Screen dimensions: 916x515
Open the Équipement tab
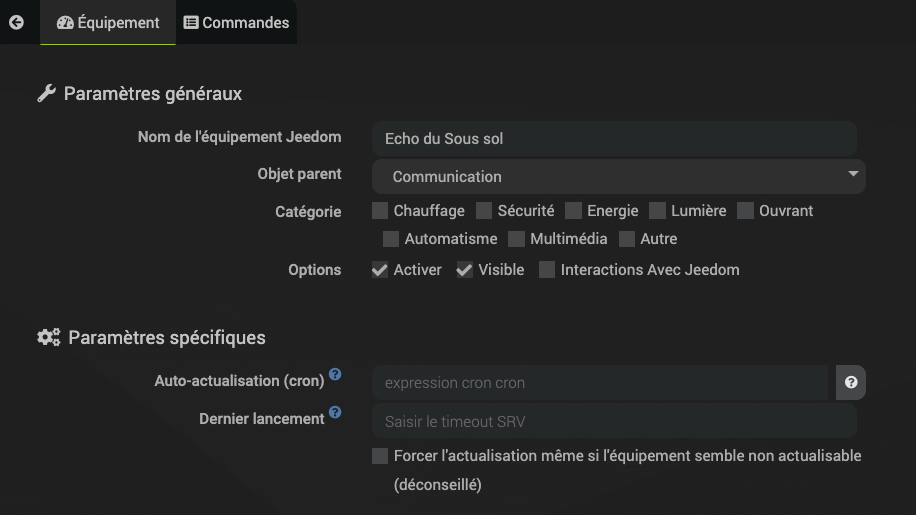point(108,22)
